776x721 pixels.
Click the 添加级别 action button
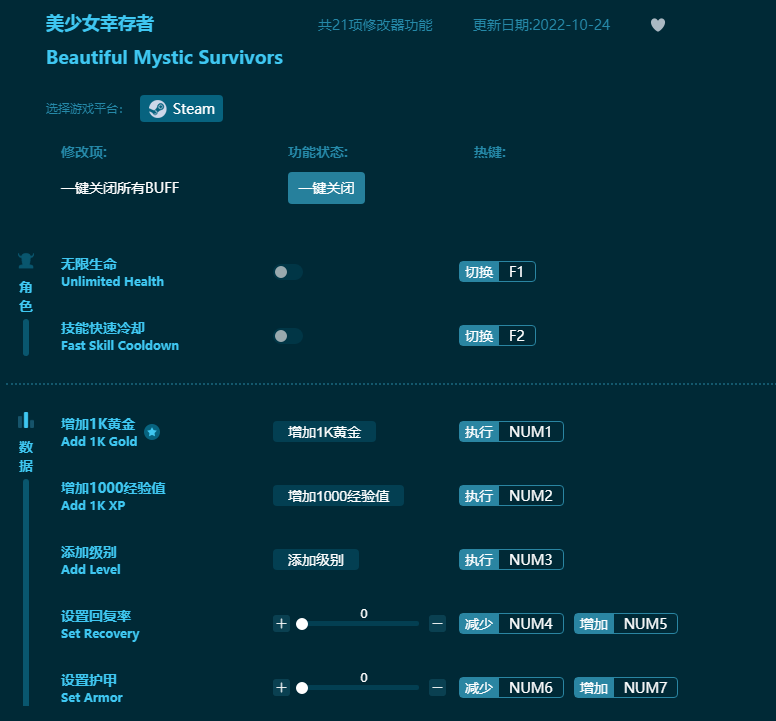click(x=316, y=560)
